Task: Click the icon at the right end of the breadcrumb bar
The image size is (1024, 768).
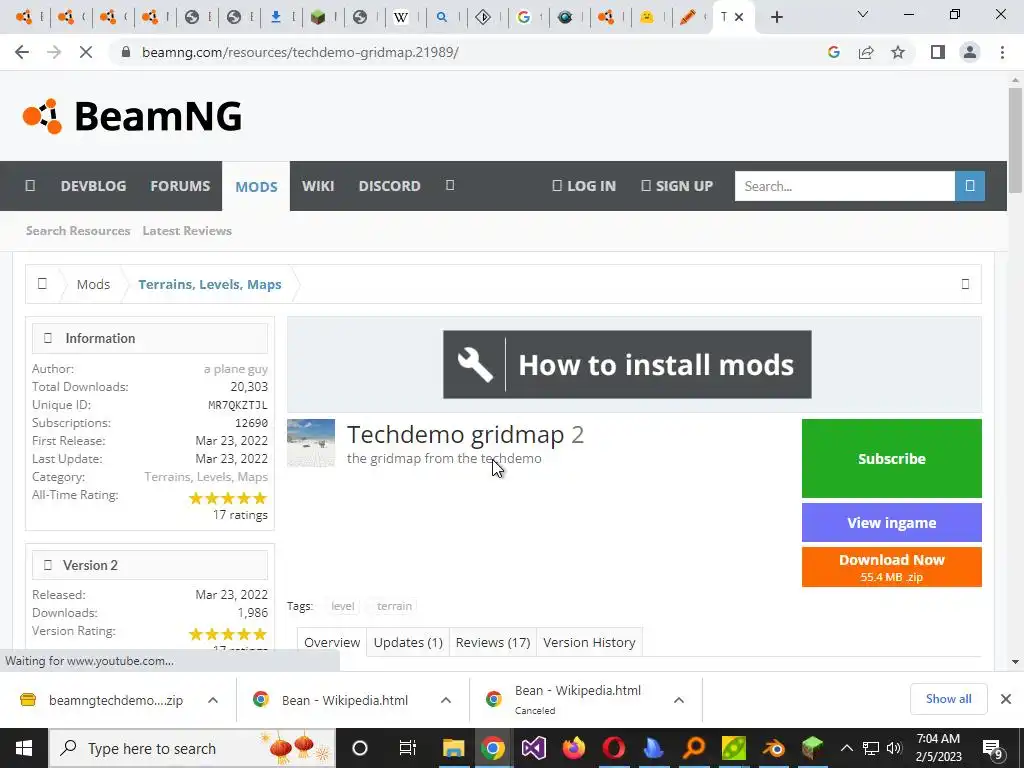Action: [965, 284]
